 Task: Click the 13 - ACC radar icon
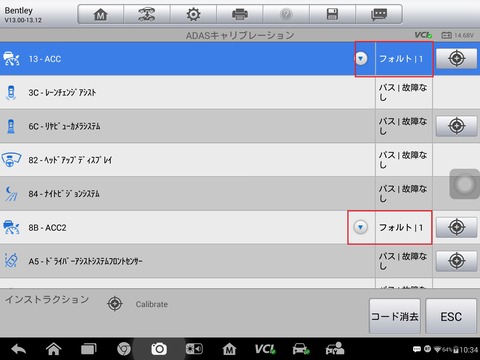[11, 59]
